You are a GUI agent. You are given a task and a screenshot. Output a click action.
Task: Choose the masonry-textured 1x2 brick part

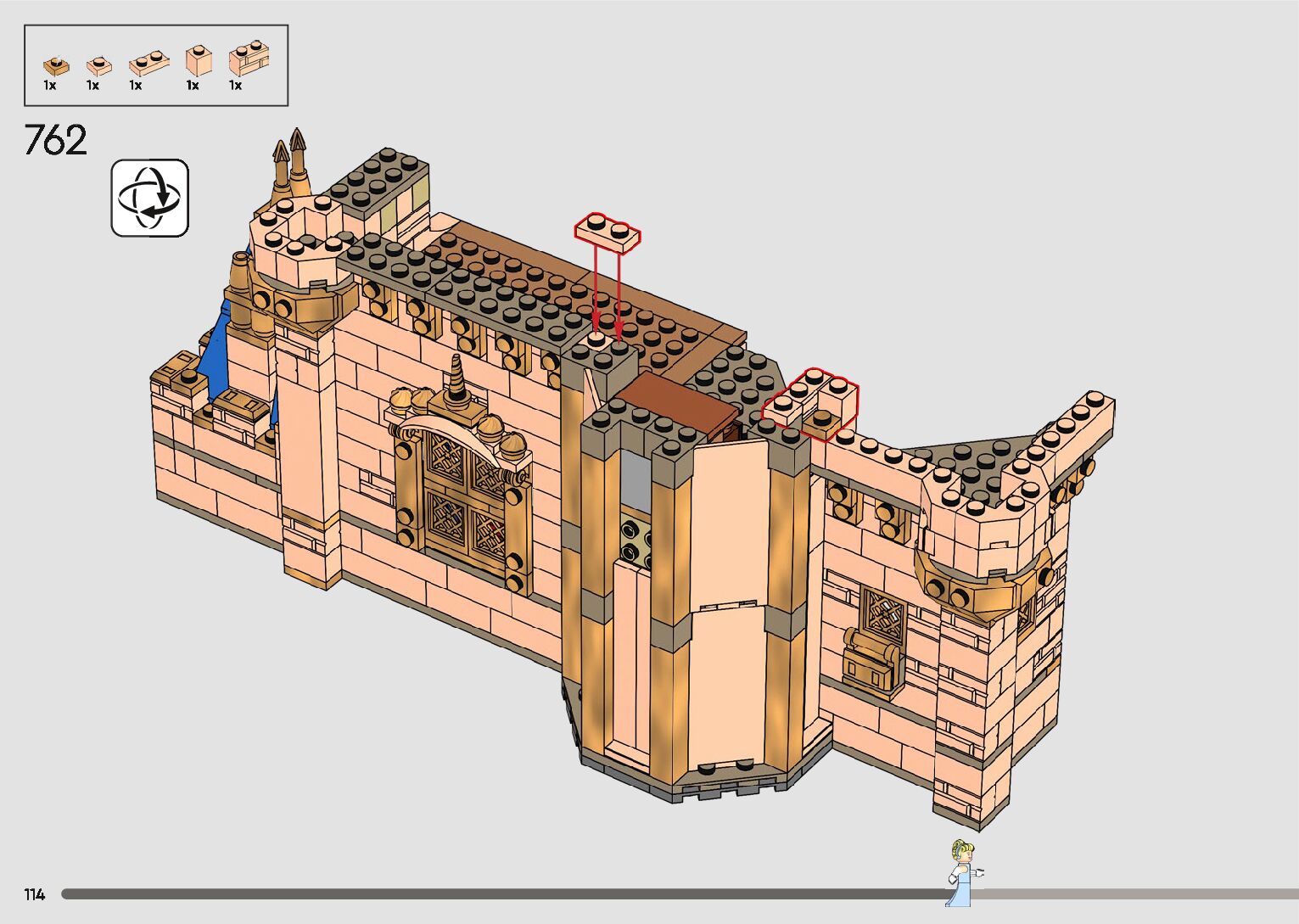tap(249, 60)
